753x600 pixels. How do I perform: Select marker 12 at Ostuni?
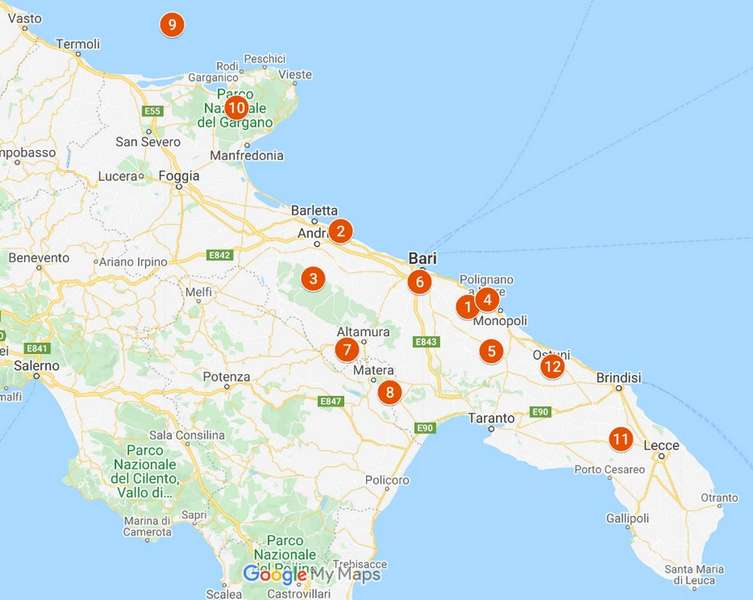pyautogui.click(x=552, y=367)
